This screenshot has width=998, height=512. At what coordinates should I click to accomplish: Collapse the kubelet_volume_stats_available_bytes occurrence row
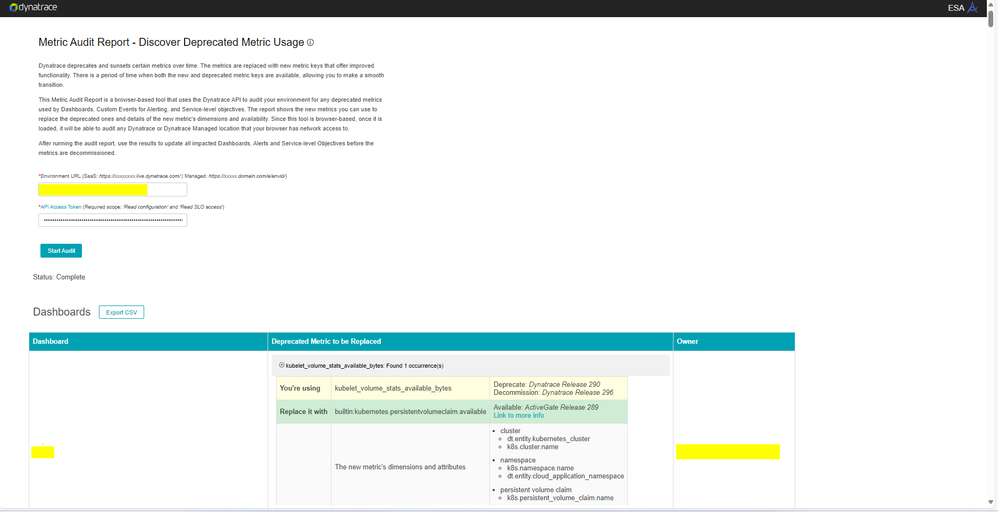click(282, 366)
